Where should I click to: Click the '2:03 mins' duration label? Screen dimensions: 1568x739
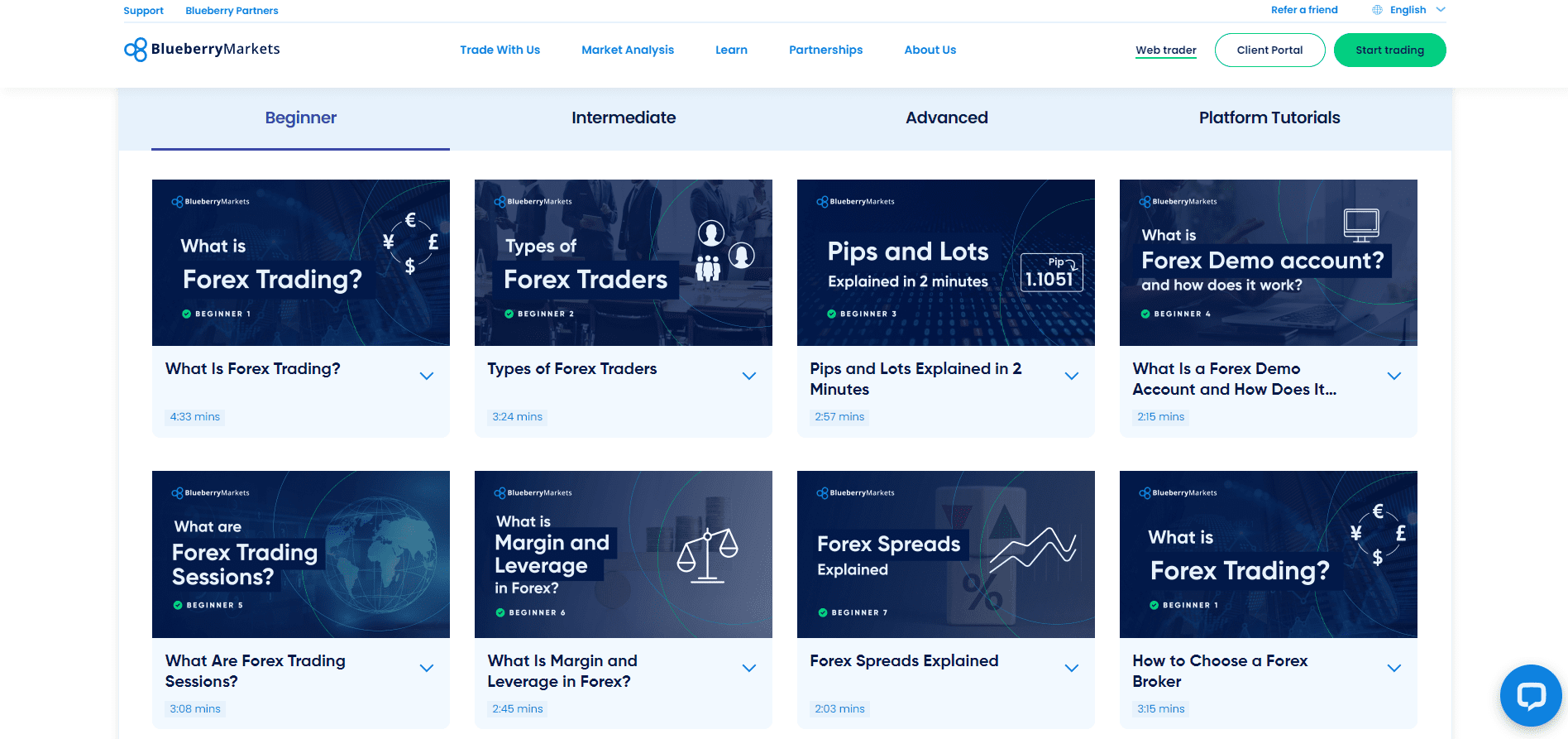click(840, 709)
